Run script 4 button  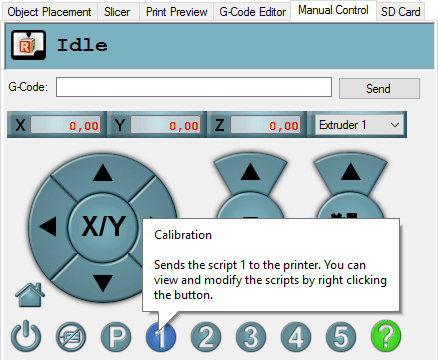(x=296, y=337)
